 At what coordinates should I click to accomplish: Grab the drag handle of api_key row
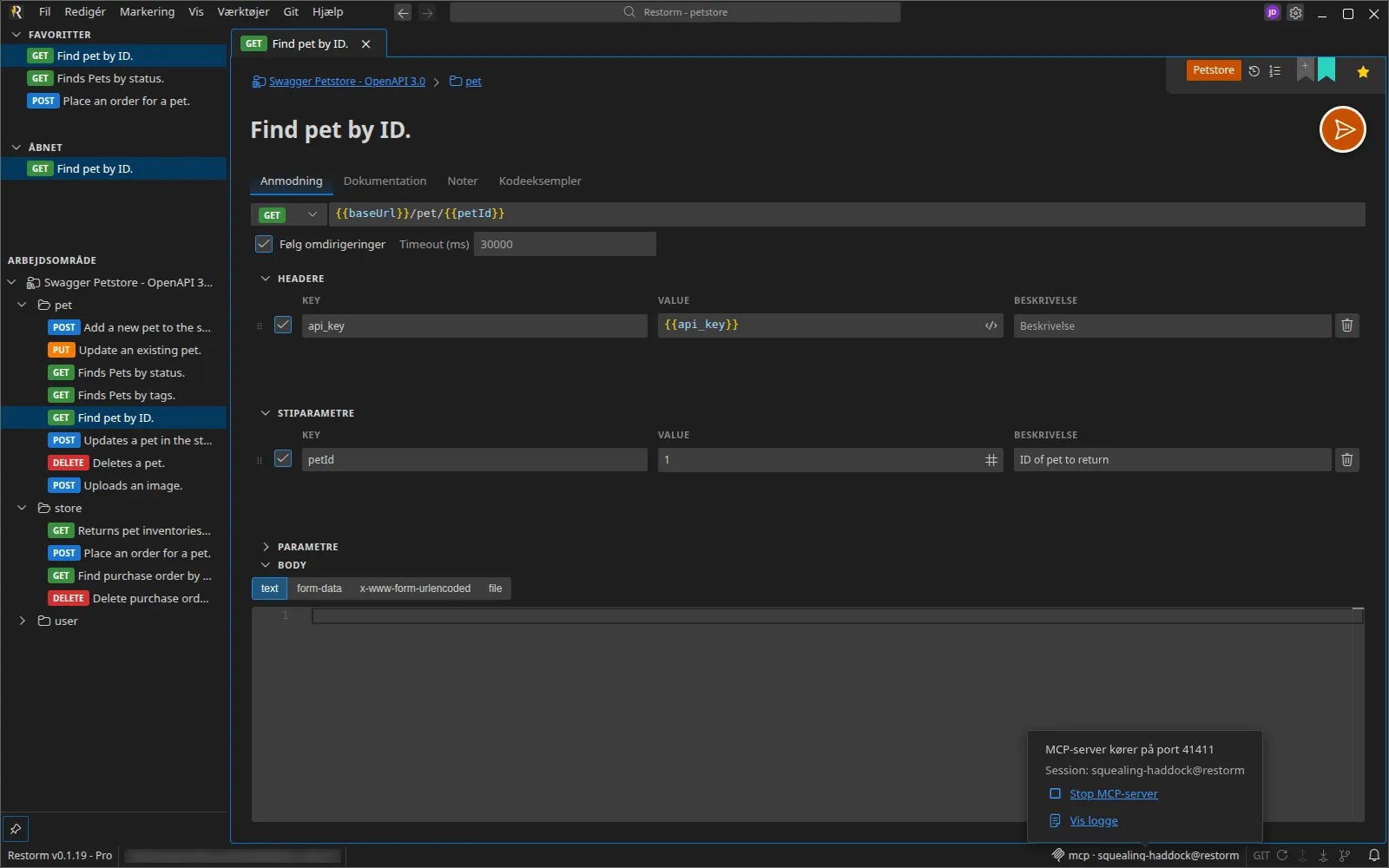(x=259, y=326)
